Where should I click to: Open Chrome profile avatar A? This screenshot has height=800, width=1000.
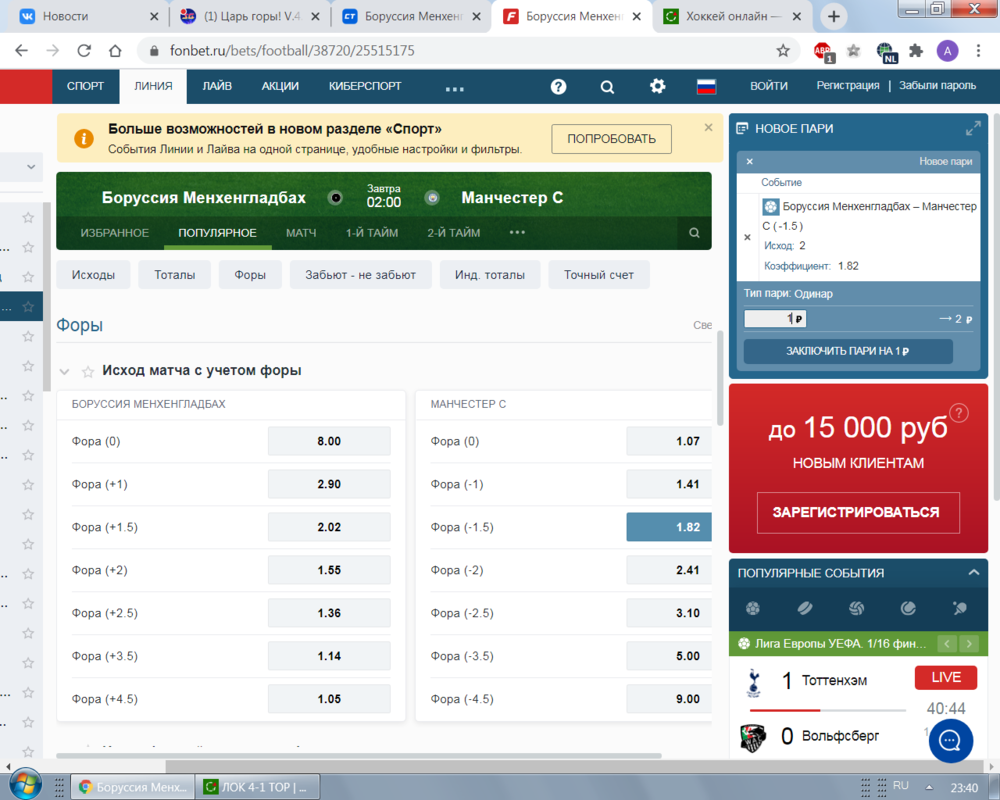947,51
